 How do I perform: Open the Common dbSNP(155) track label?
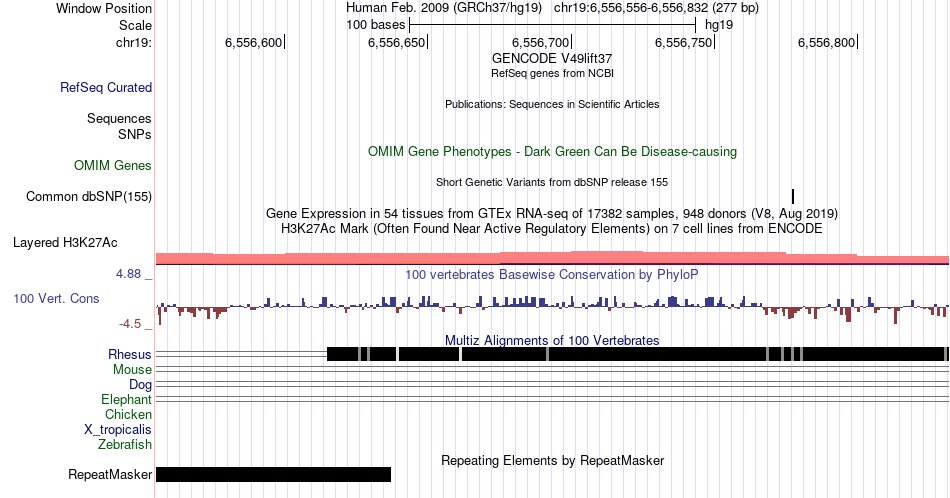tap(88, 196)
